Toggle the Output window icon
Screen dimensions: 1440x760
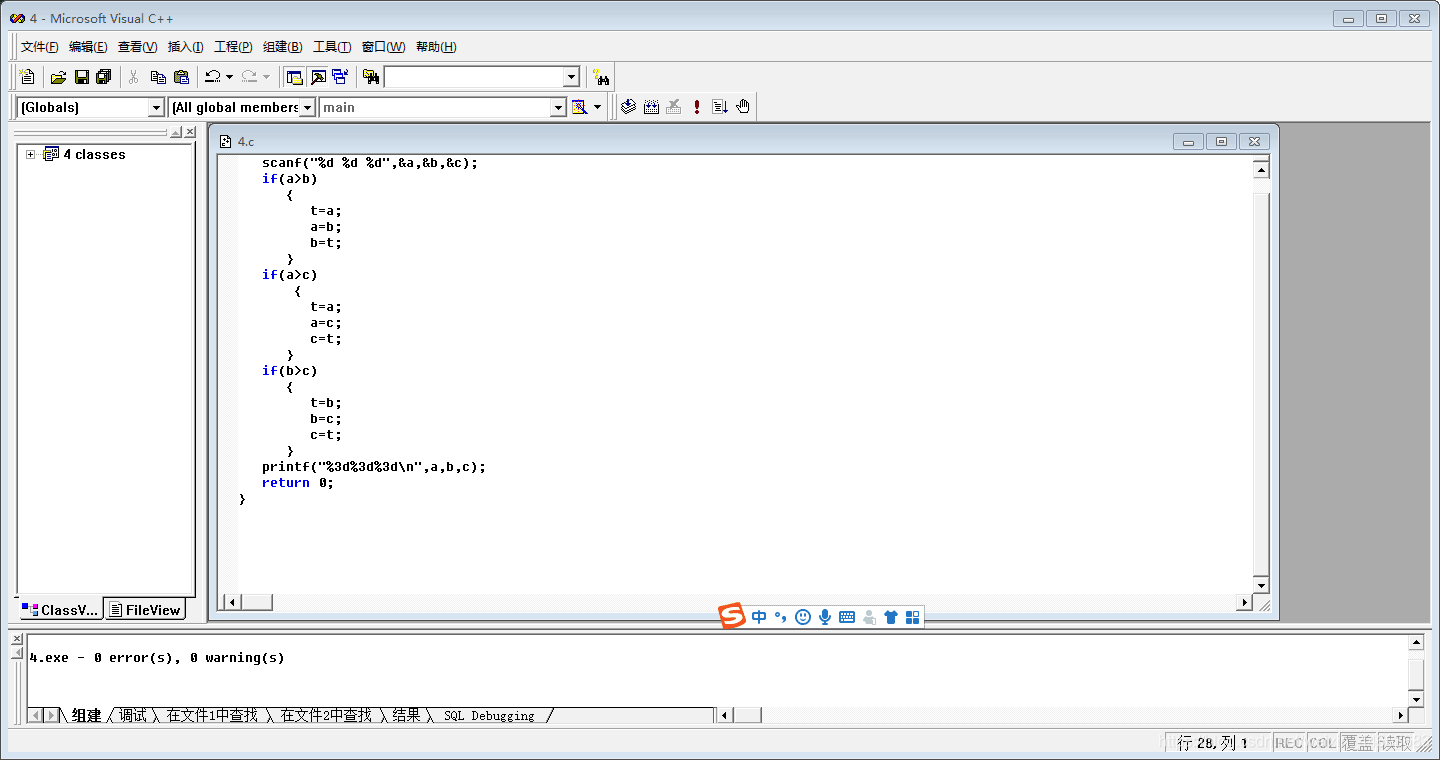pyautogui.click(x=318, y=77)
